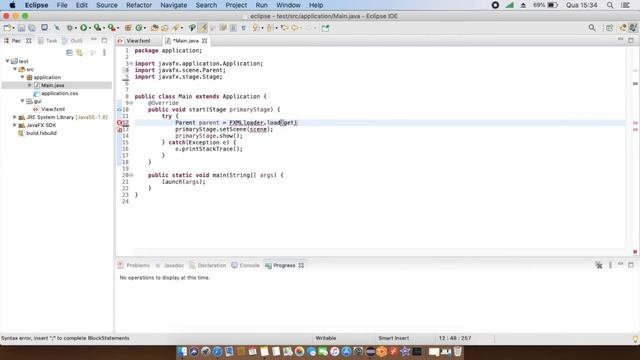Maximize the bottom Progress panel
640x360 pixels.
pos(631,265)
